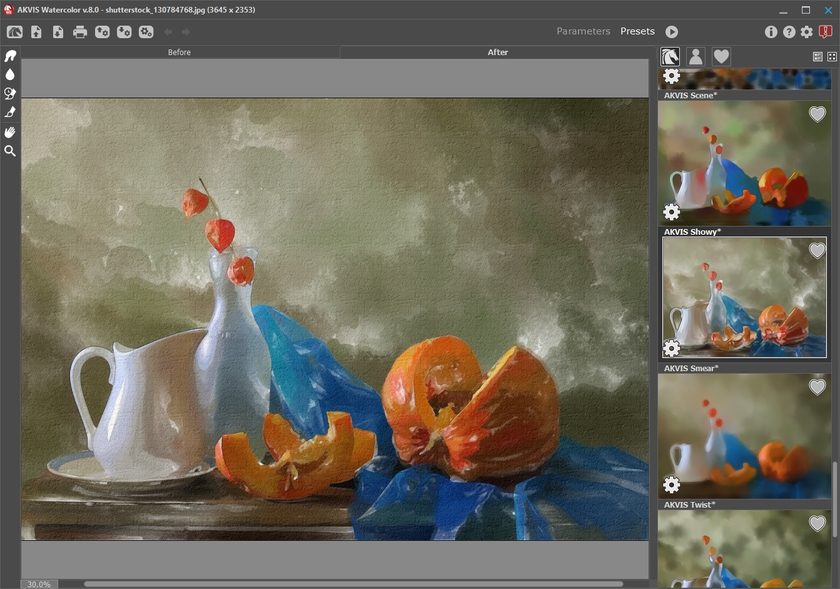
Task: Select the Hand pan tool
Action: click(x=10, y=132)
